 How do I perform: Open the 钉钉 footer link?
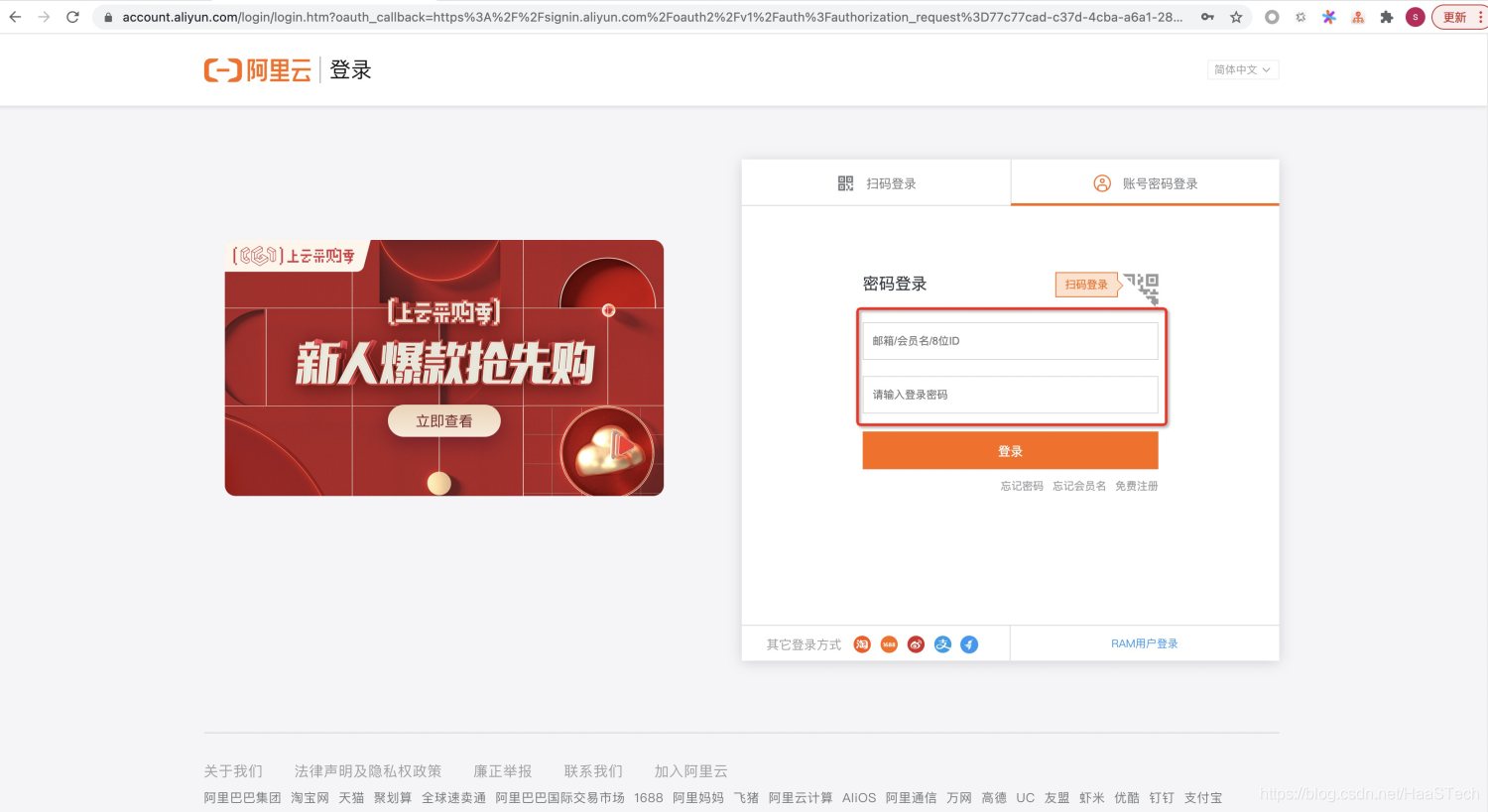click(1162, 798)
